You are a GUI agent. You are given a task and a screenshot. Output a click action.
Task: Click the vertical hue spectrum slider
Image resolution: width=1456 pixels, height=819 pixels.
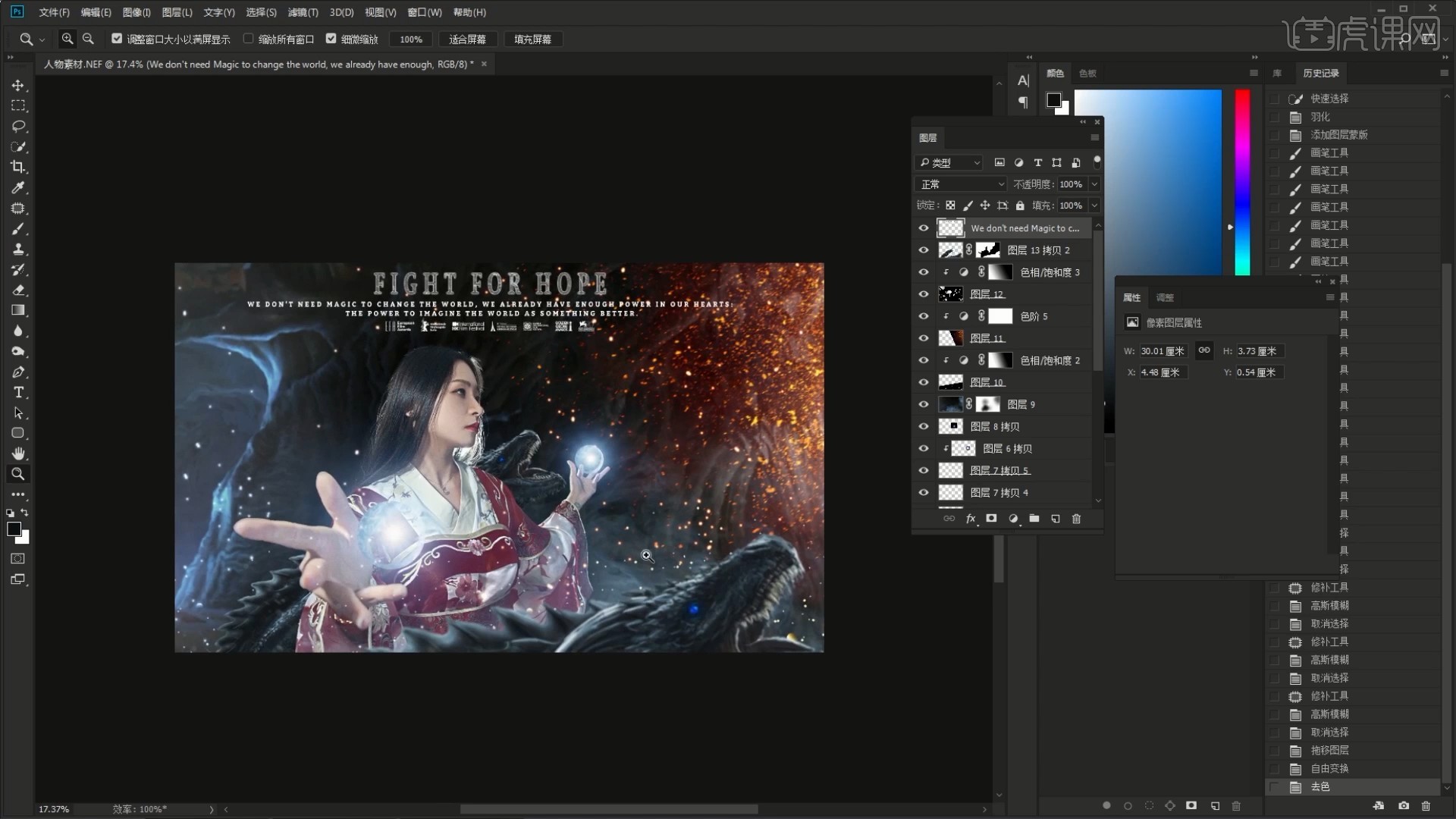pos(1242,182)
